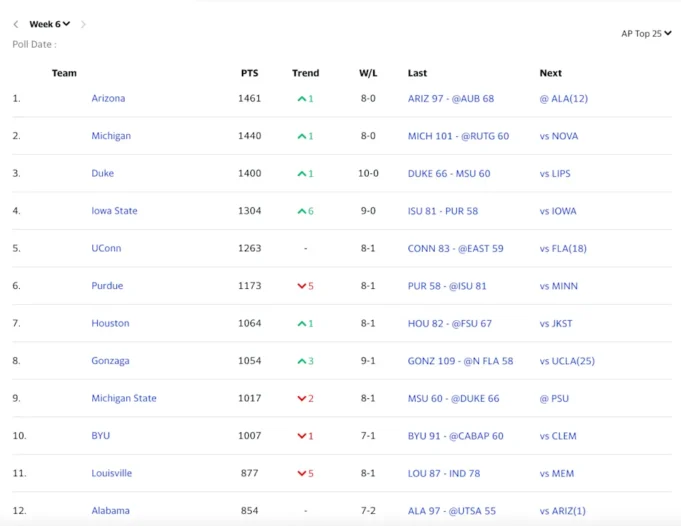Open the Arizona team page

[108, 98]
